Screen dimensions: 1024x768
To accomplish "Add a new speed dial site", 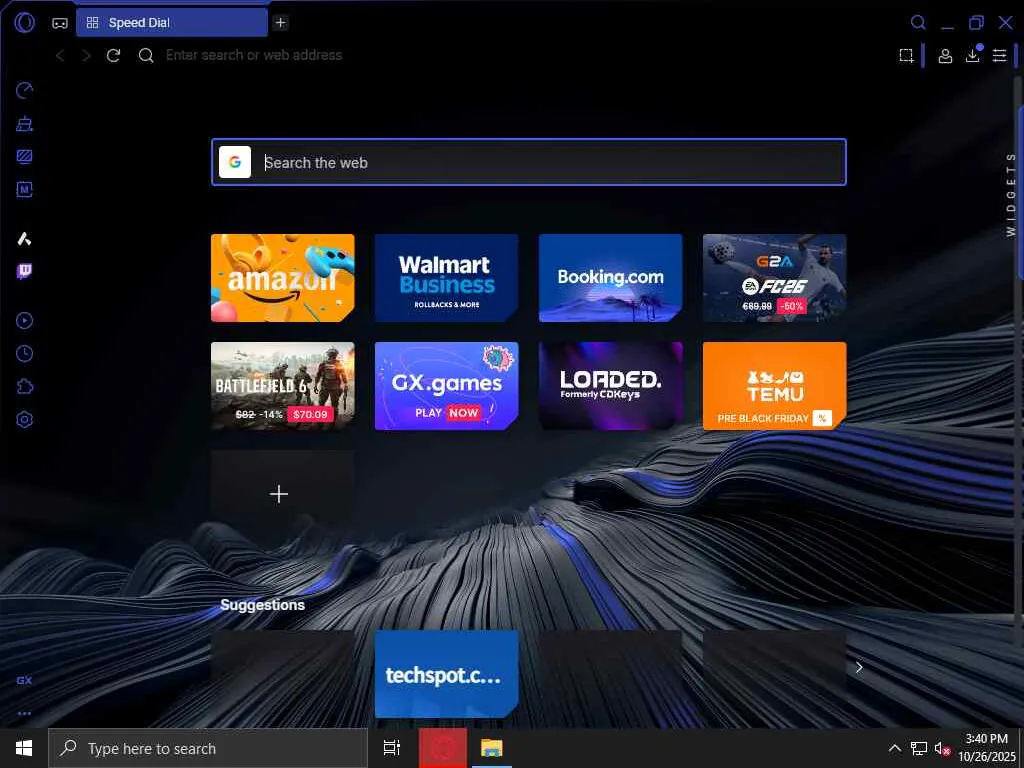I will [280, 494].
